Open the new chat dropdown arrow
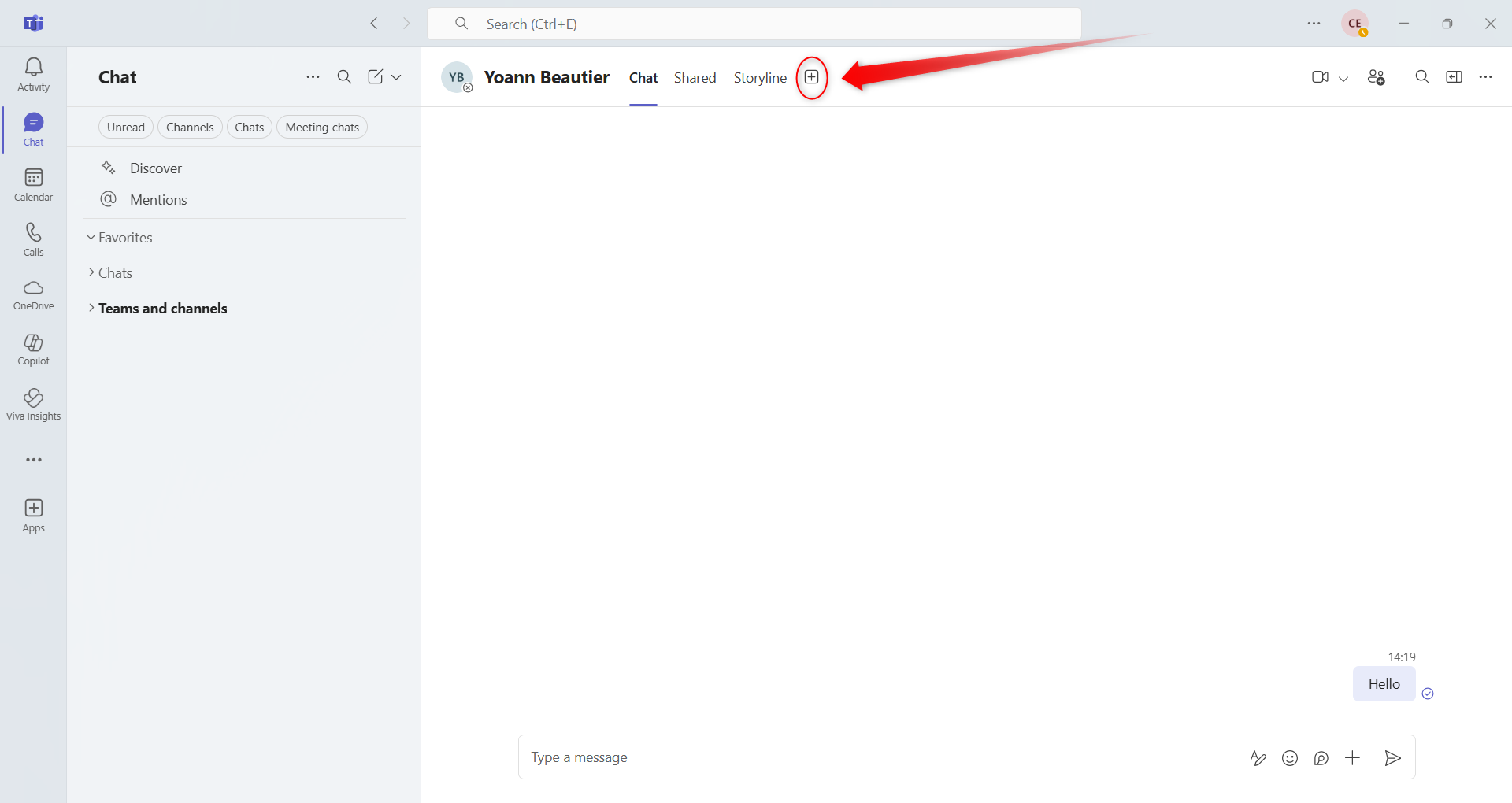 (x=396, y=77)
